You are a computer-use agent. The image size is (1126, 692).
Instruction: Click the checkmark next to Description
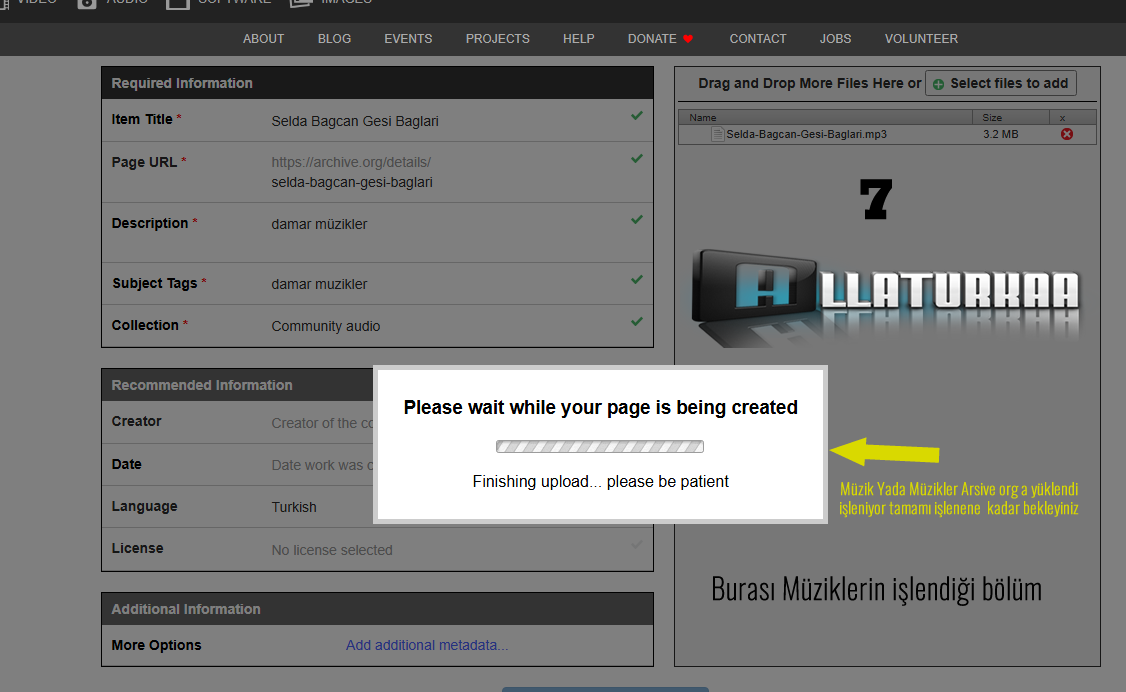pos(636,220)
